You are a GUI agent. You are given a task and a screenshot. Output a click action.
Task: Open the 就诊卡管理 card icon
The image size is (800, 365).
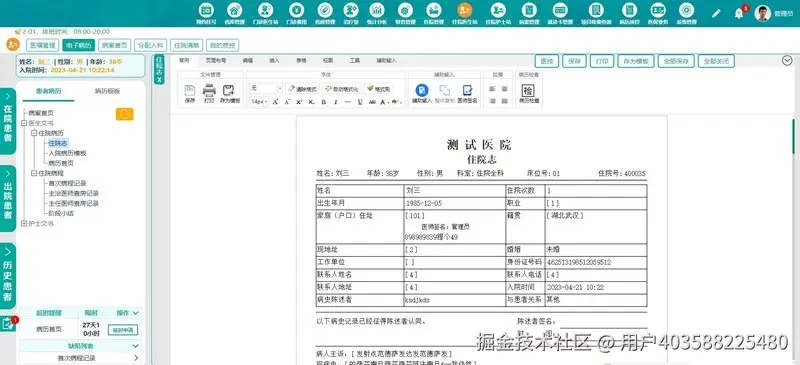(560, 10)
